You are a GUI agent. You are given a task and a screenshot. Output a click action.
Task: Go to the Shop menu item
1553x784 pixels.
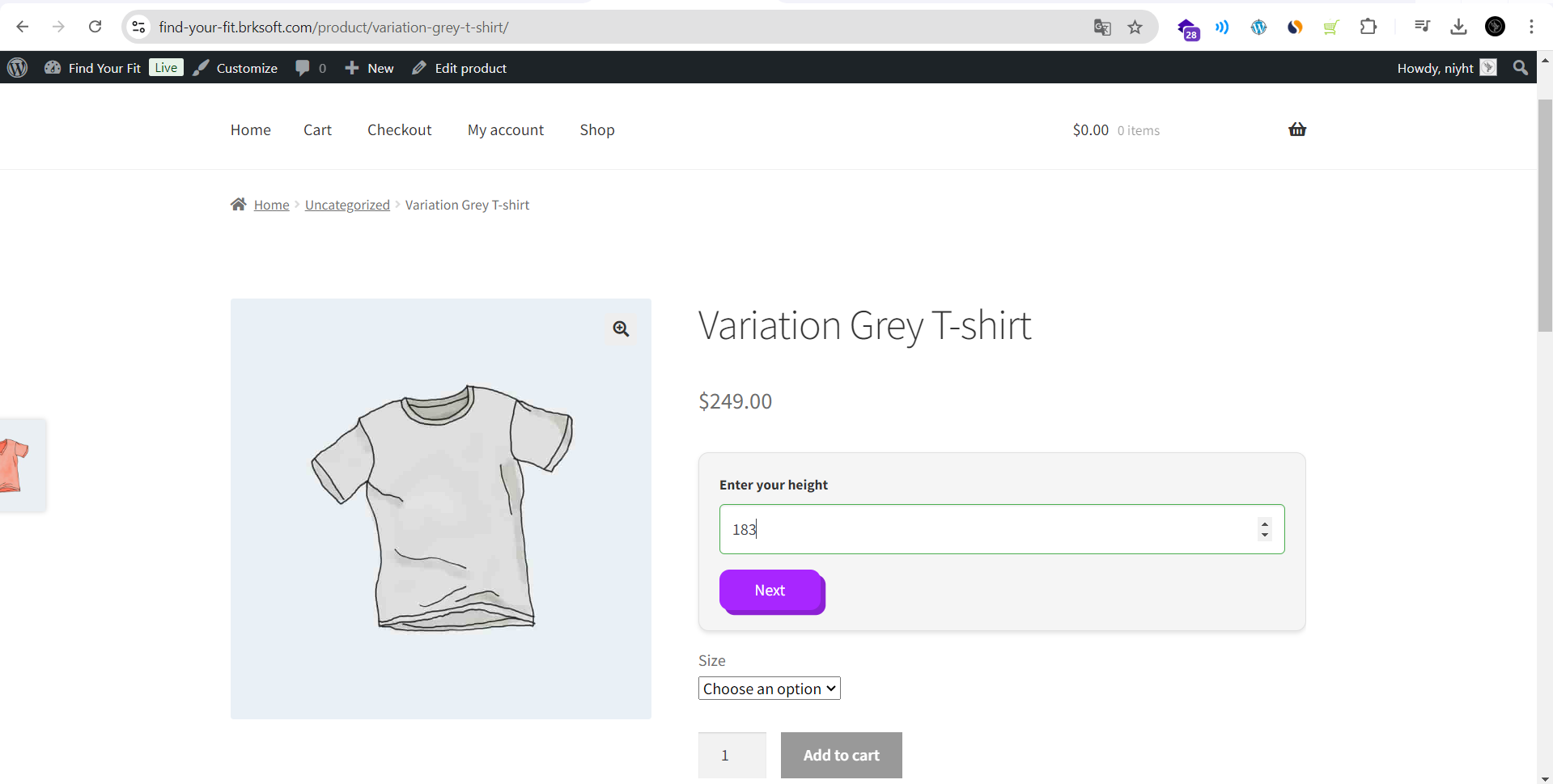597,130
